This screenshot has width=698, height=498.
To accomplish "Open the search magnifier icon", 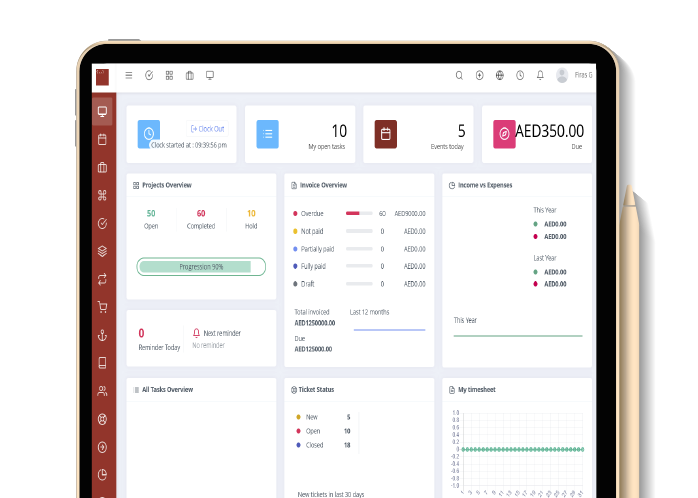I will coord(459,75).
